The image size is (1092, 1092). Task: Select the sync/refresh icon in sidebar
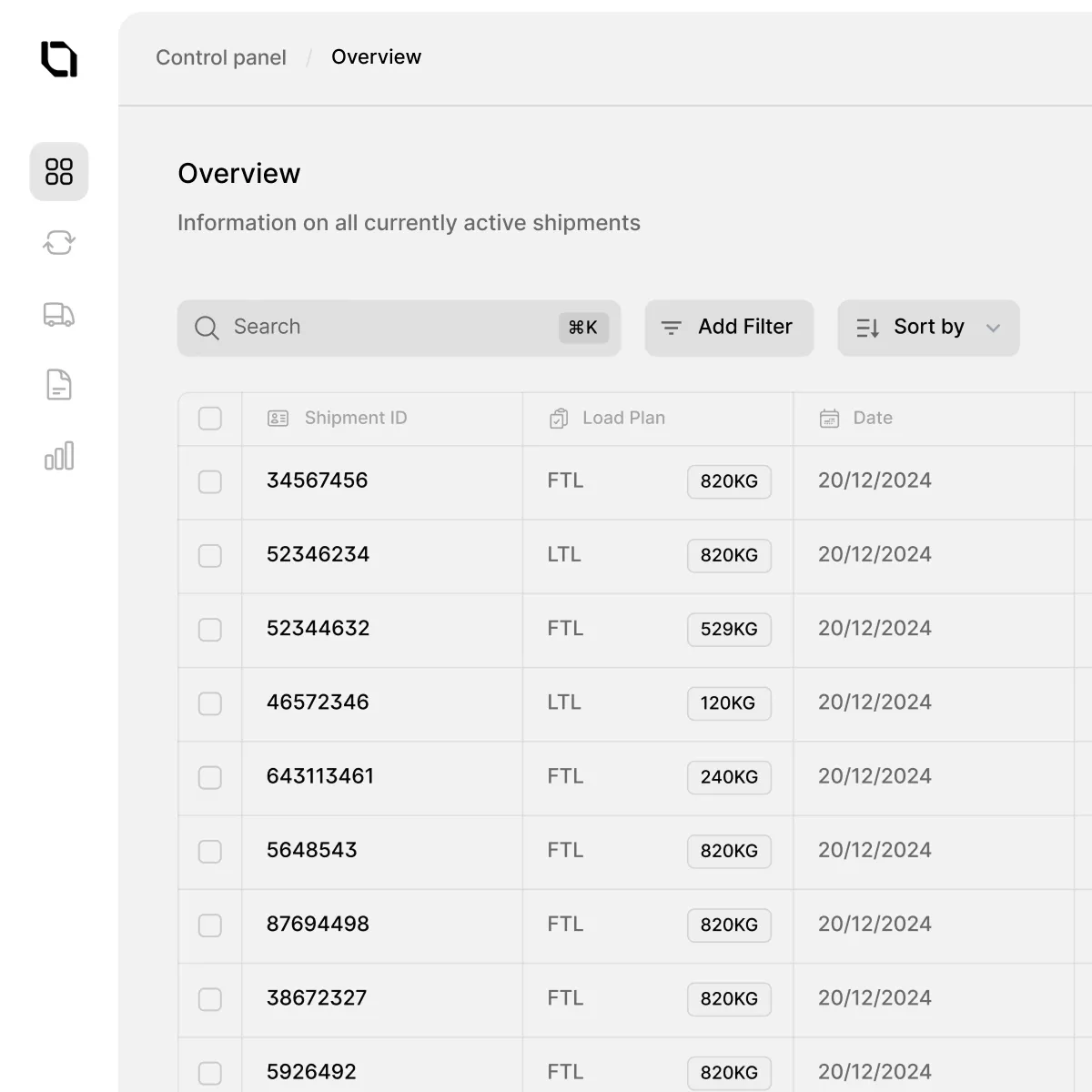[58, 243]
